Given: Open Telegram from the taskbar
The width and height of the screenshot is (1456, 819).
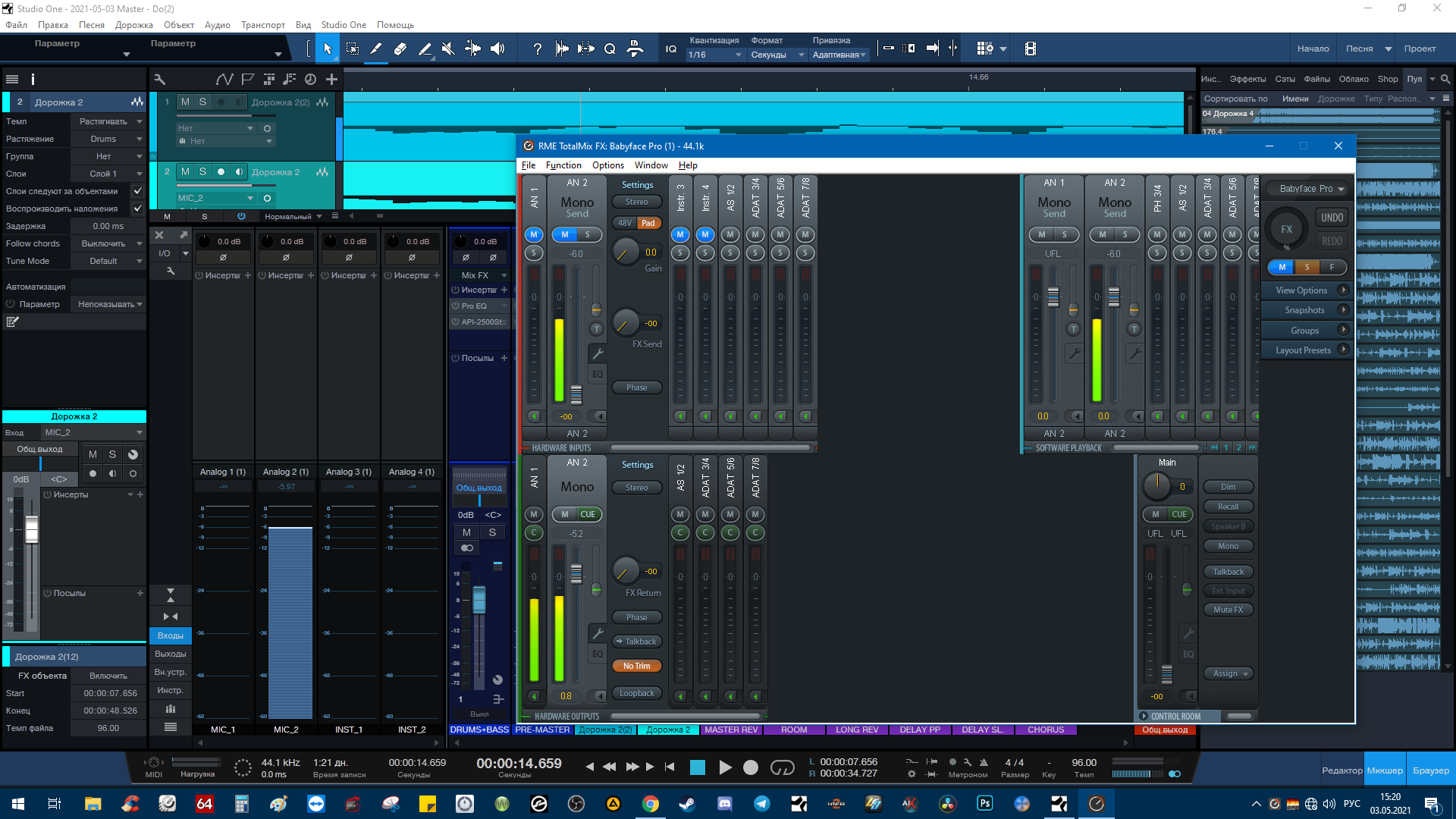Looking at the screenshot, I should (761, 804).
